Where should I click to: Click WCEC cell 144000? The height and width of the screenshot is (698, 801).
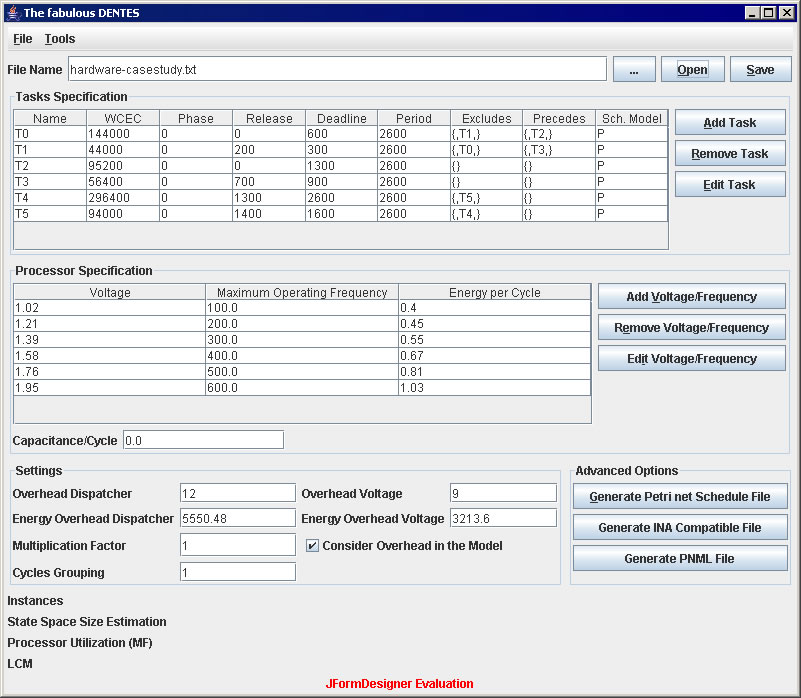click(x=123, y=134)
